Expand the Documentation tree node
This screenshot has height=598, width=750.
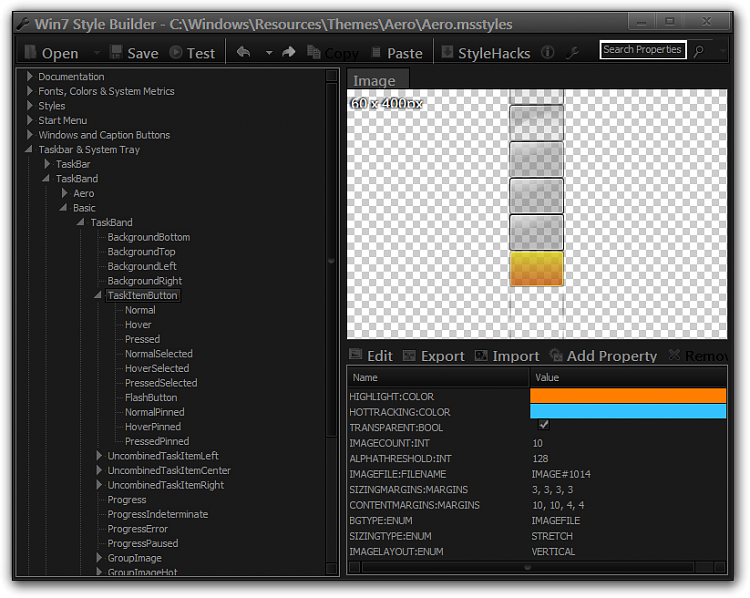pos(30,76)
